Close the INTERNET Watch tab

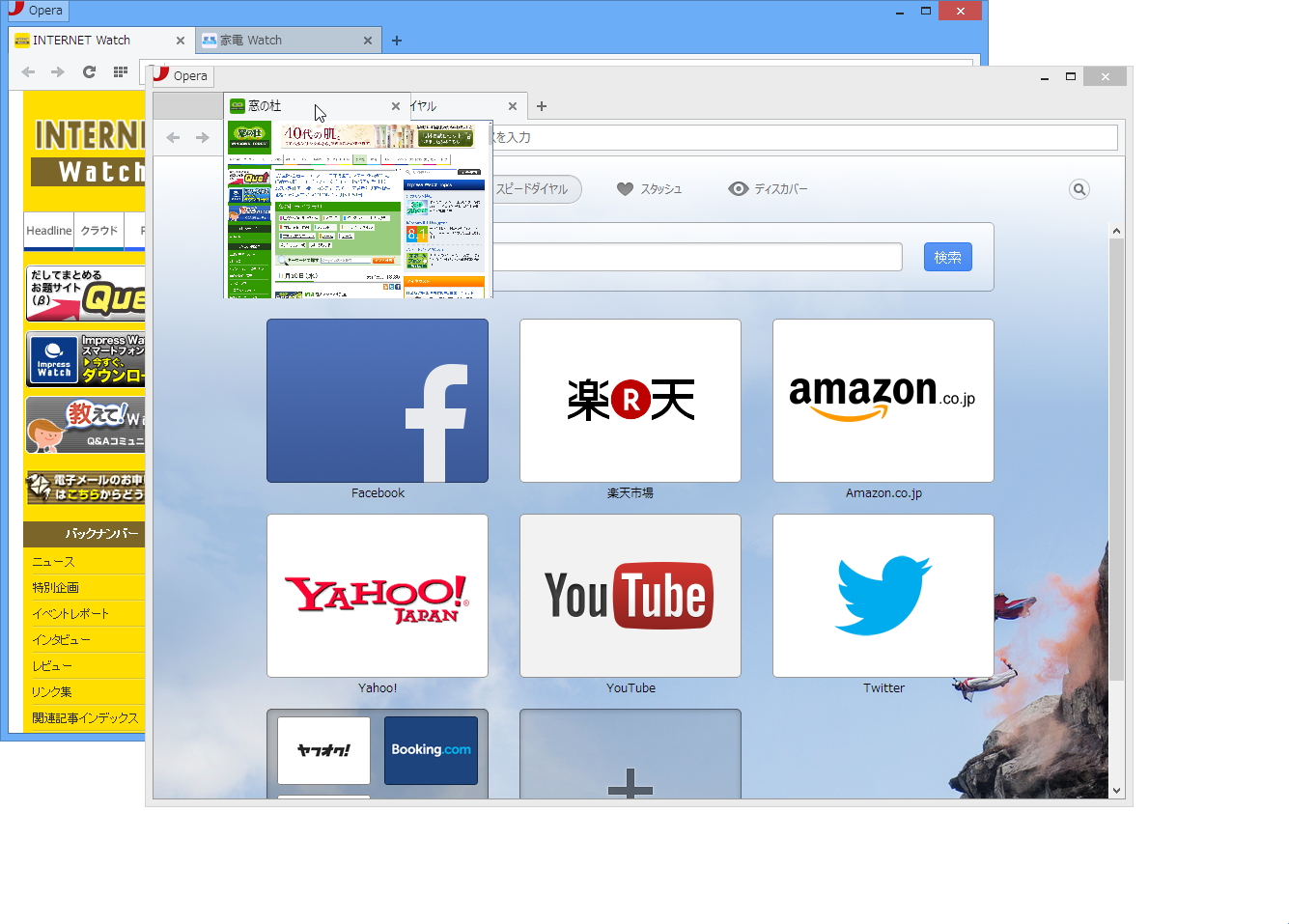click(x=181, y=41)
